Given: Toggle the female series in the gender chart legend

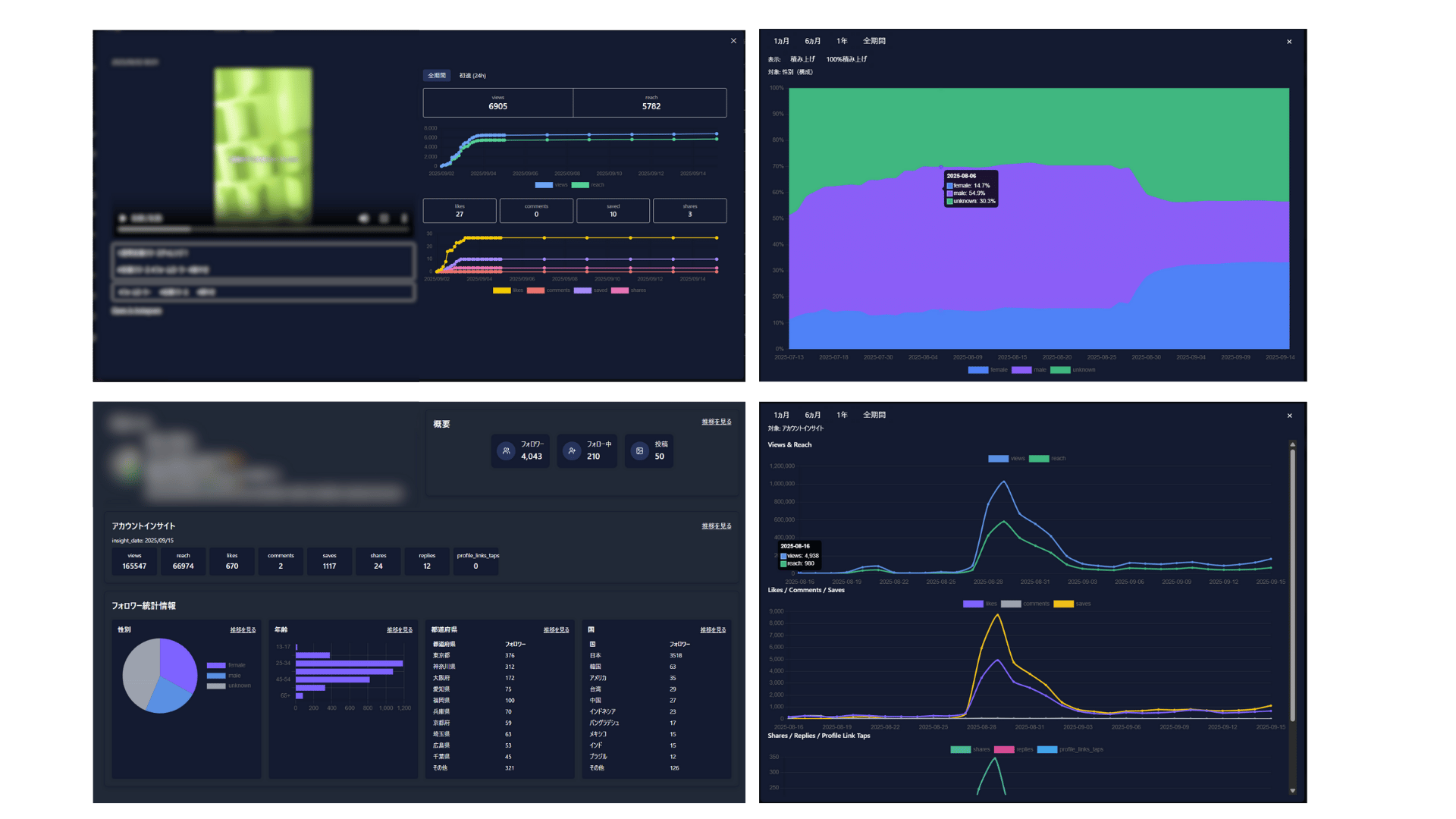Looking at the screenshot, I should (x=987, y=370).
